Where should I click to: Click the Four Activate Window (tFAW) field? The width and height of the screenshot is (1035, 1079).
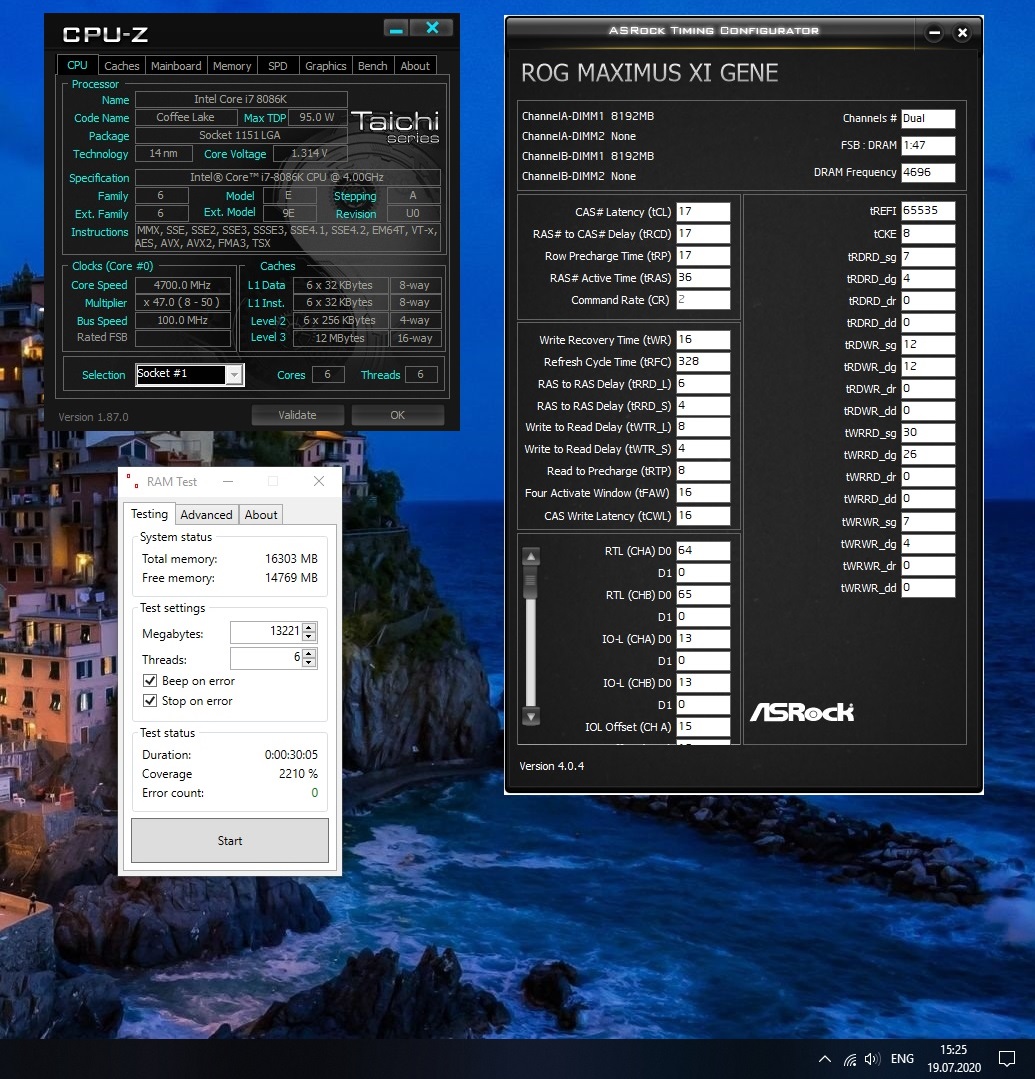point(703,493)
